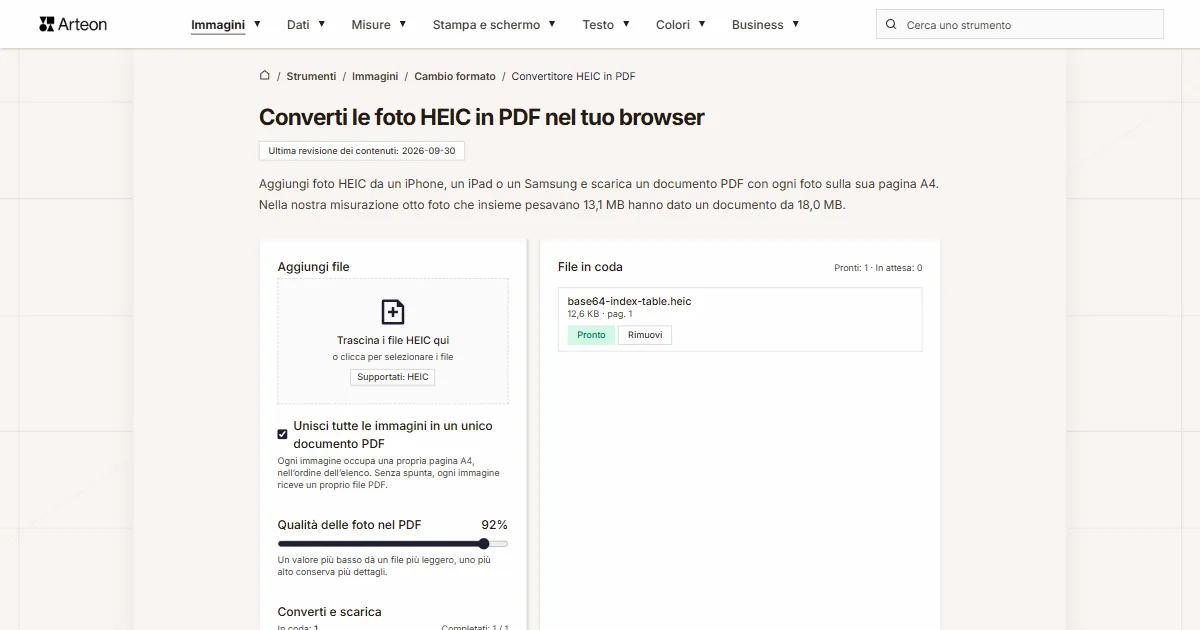Go to Immagini breadcrumb link
The height and width of the screenshot is (630, 1200).
coord(375,76)
